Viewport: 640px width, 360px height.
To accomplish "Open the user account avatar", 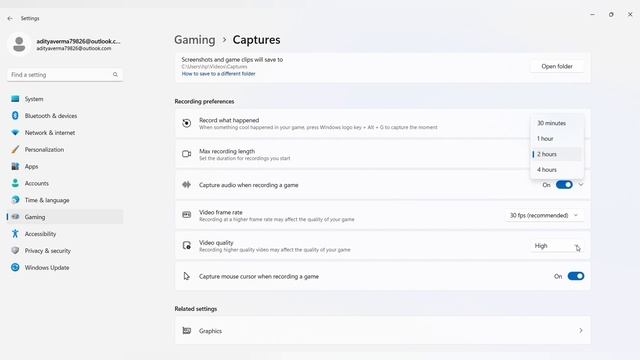I will [x=19, y=44].
